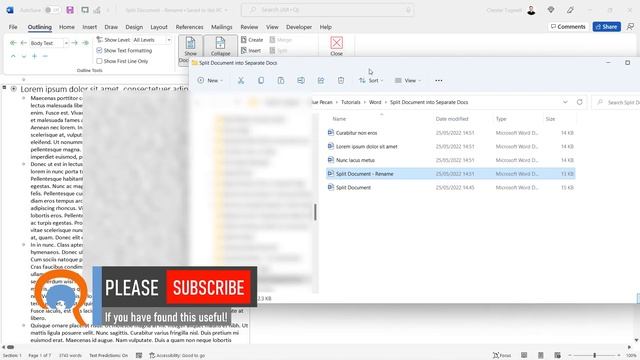Image resolution: width=640 pixels, height=360 pixels.
Task: Click the Move Down outline arrow
Action: click(24, 56)
